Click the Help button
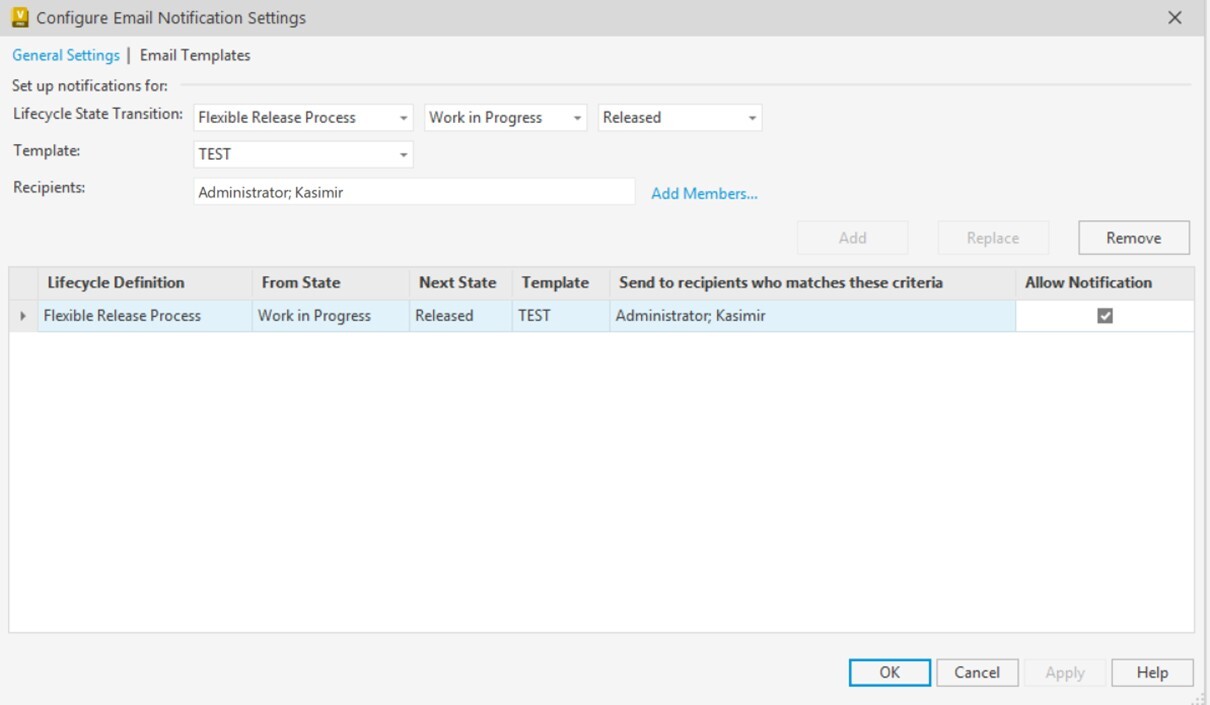Image resolution: width=1210 pixels, height=705 pixels. tap(1152, 673)
